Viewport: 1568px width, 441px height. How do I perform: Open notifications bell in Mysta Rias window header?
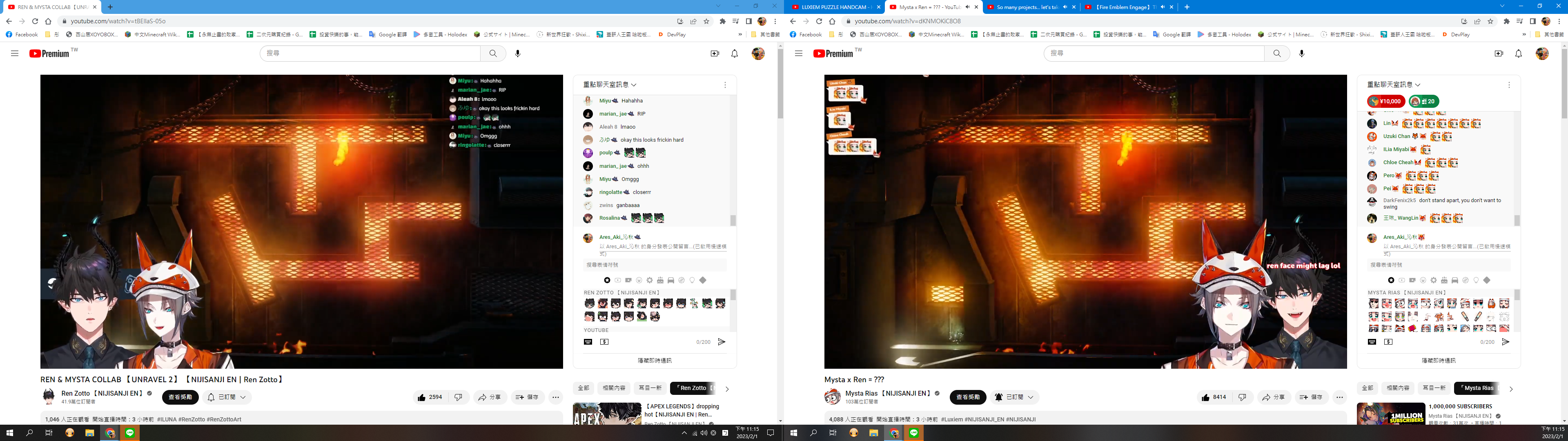pos(1518,53)
